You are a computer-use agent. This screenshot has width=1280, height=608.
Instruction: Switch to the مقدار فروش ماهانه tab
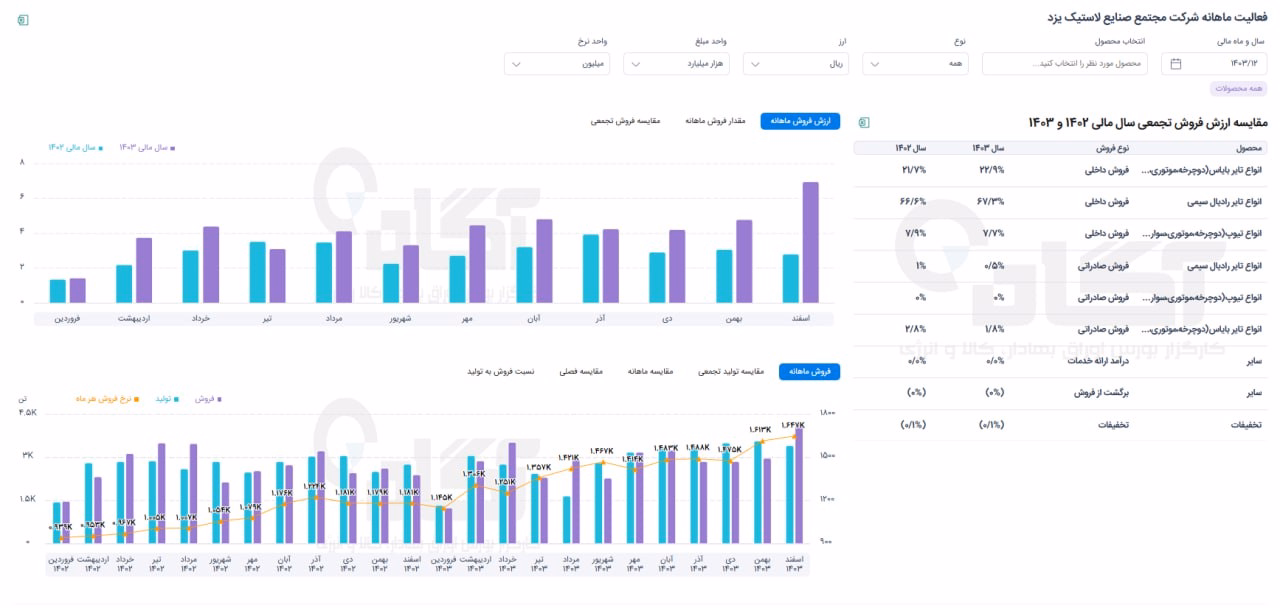716,121
